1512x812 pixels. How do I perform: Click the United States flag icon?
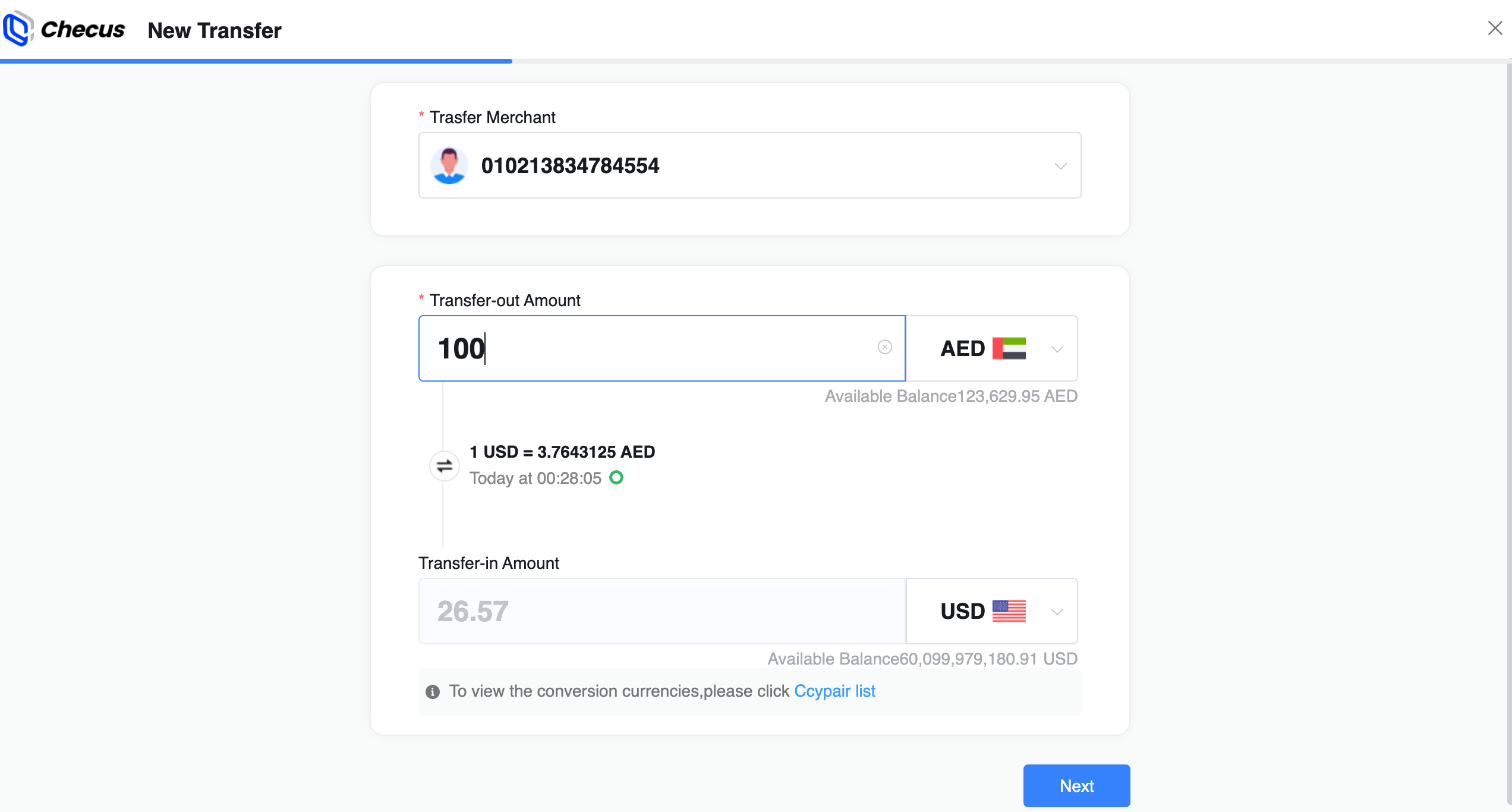(x=1009, y=611)
